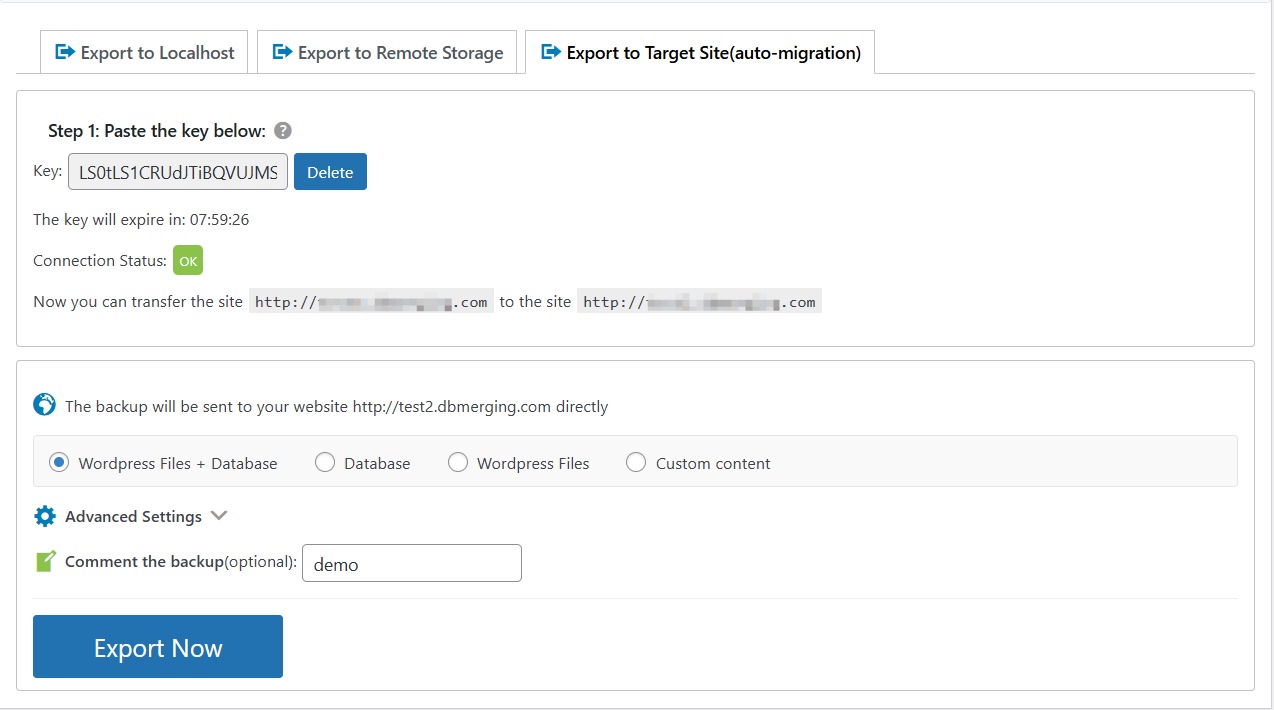The width and height of the screenshot is (1274, 710).
Task: Click the backup comment field containing demo
Action: [x=411, y=563]
